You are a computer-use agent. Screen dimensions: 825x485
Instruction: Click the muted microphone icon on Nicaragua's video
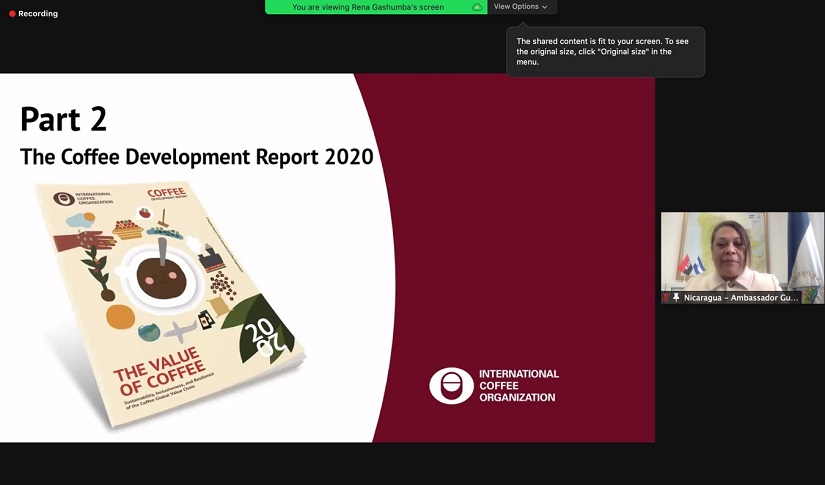[x=666, y=298]
